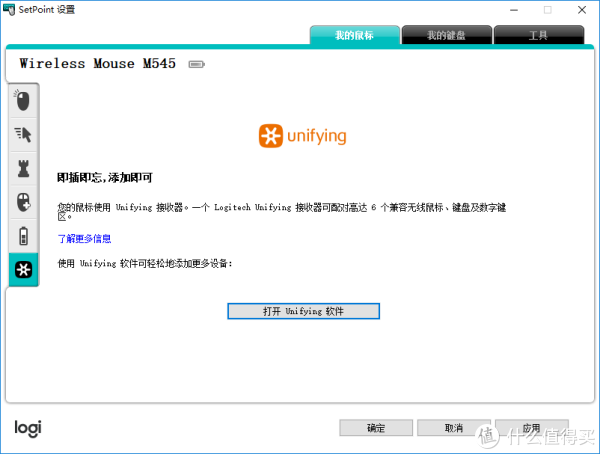
Task: Click the Wireless Mouse M545 device name
Action: click(98, 64)
